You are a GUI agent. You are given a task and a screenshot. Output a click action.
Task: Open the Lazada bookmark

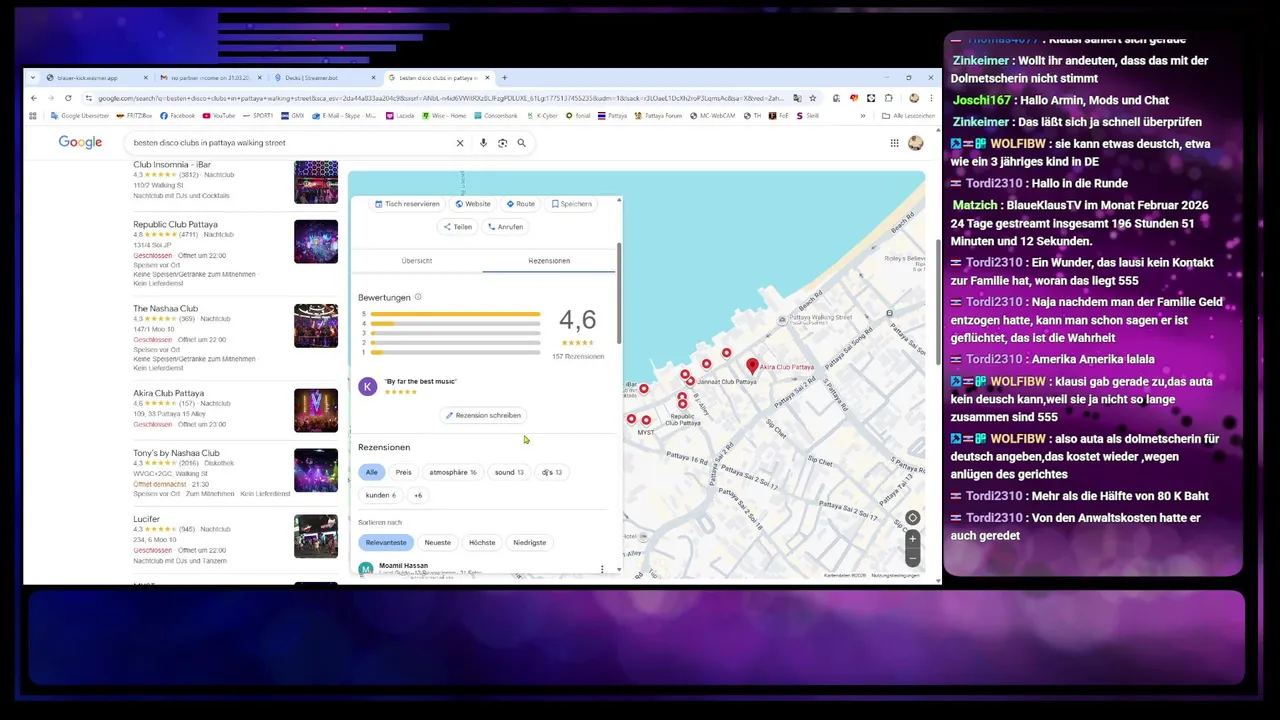(400, 116)
